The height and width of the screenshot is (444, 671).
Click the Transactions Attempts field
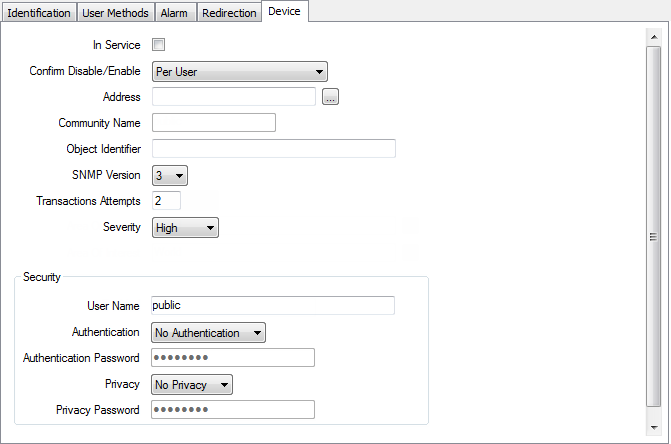tap(165, 201)
